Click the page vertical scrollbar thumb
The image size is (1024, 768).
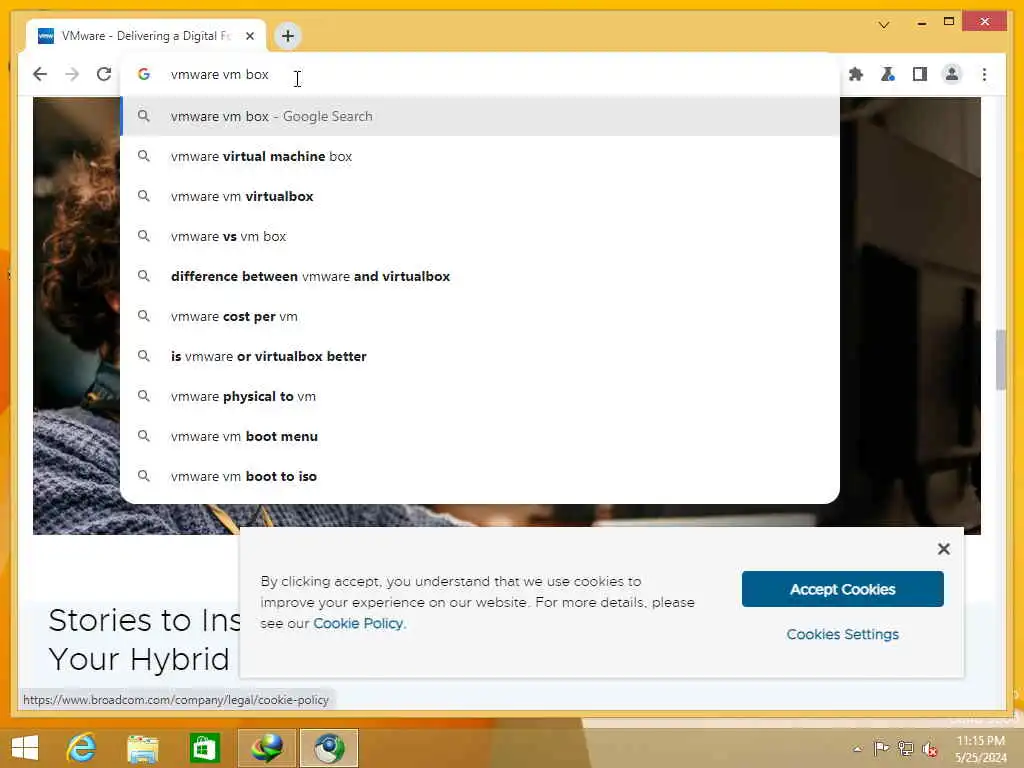[1000, 360]
